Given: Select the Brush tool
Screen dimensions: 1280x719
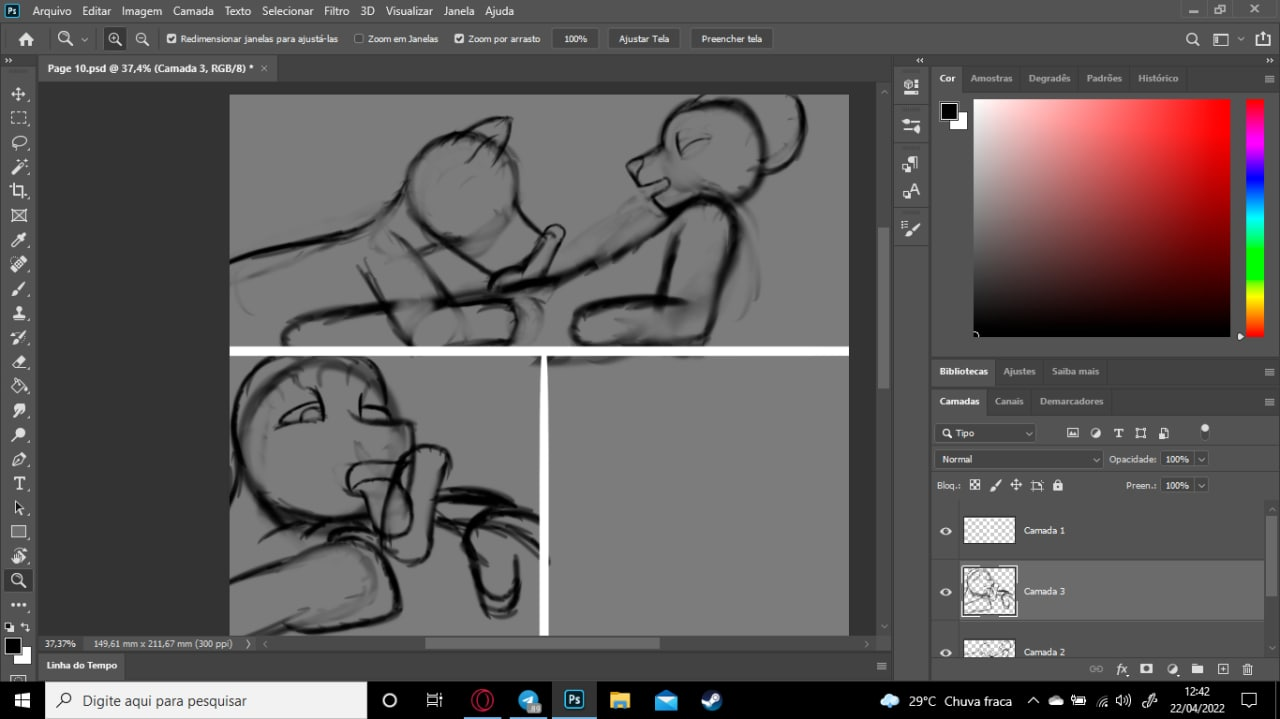Looking at the screenshot, I should [x=18, y=289].
